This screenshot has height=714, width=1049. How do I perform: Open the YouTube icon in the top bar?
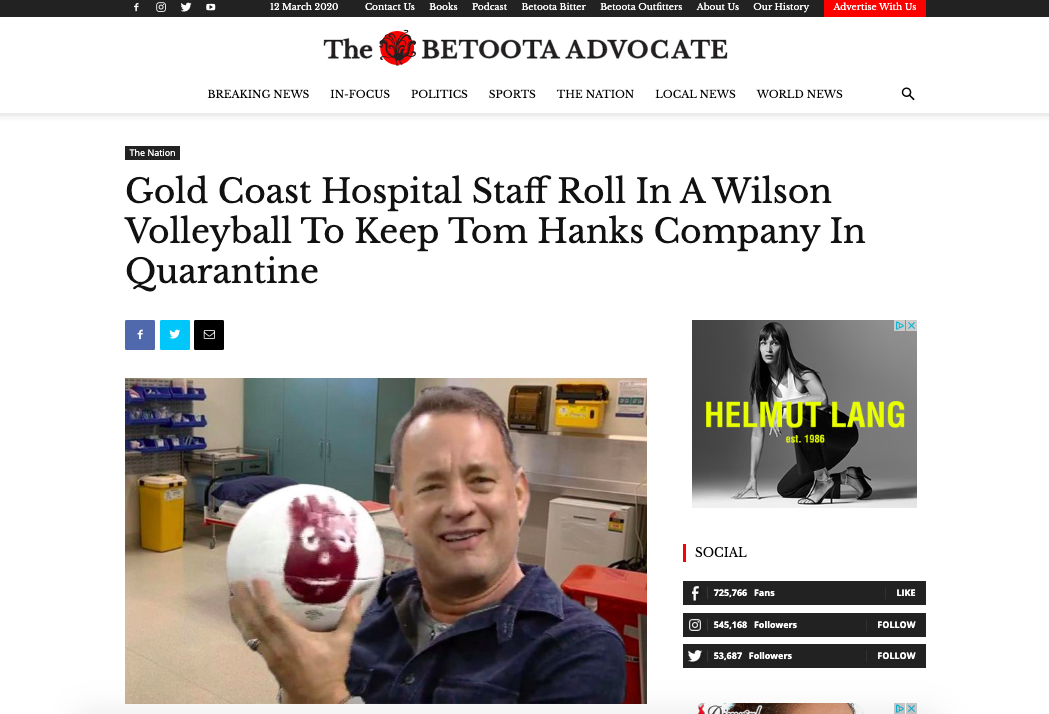tap(211, 7)
